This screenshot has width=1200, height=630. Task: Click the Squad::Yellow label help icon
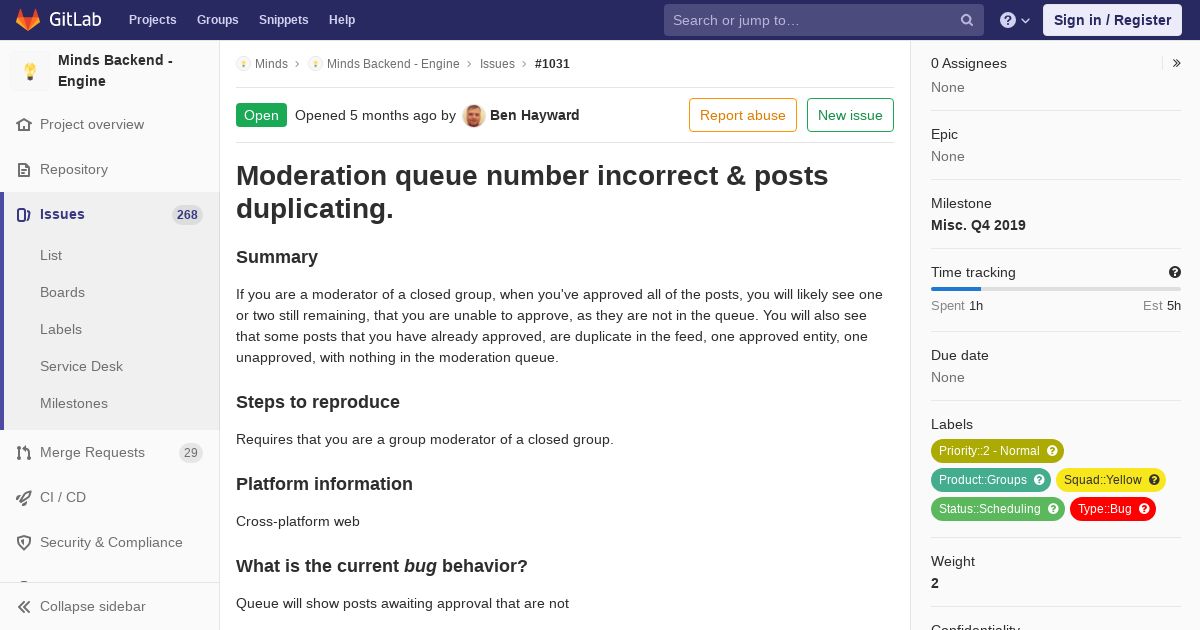[1154, 480]
